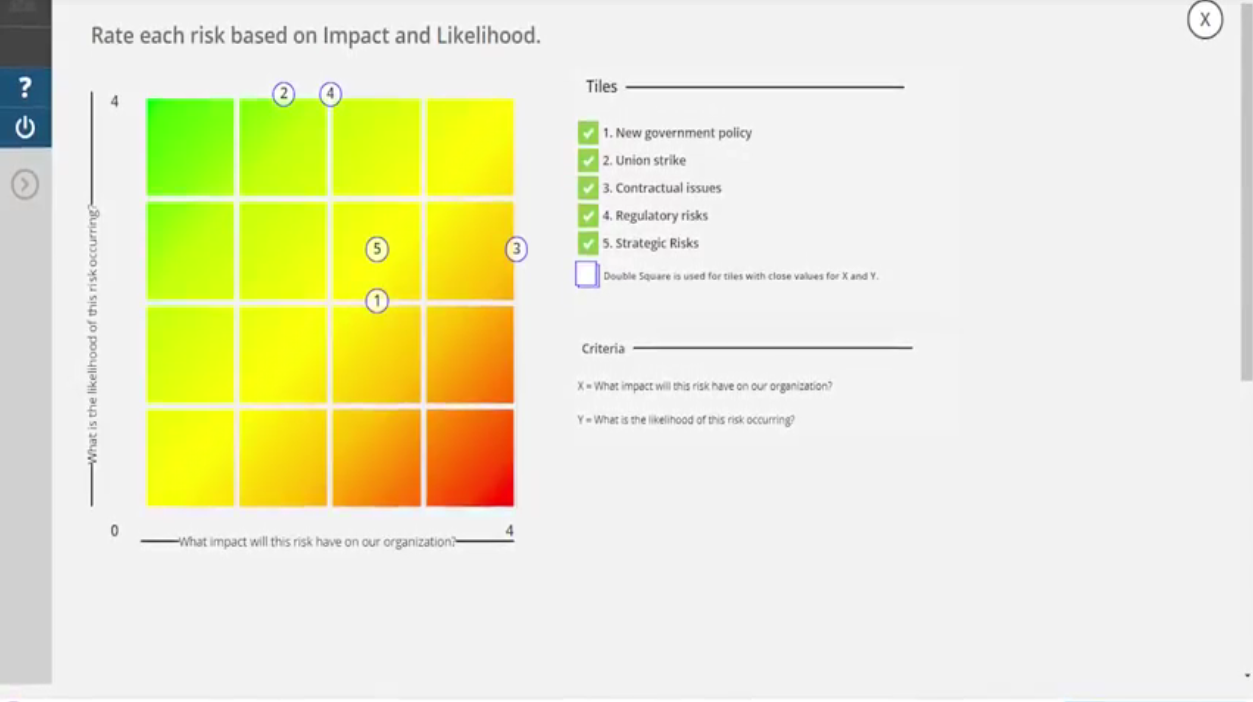Click the impact X-axis label text
This screenshot has width=1253, height=702.
pyautogui.click(x=317, y=542)
